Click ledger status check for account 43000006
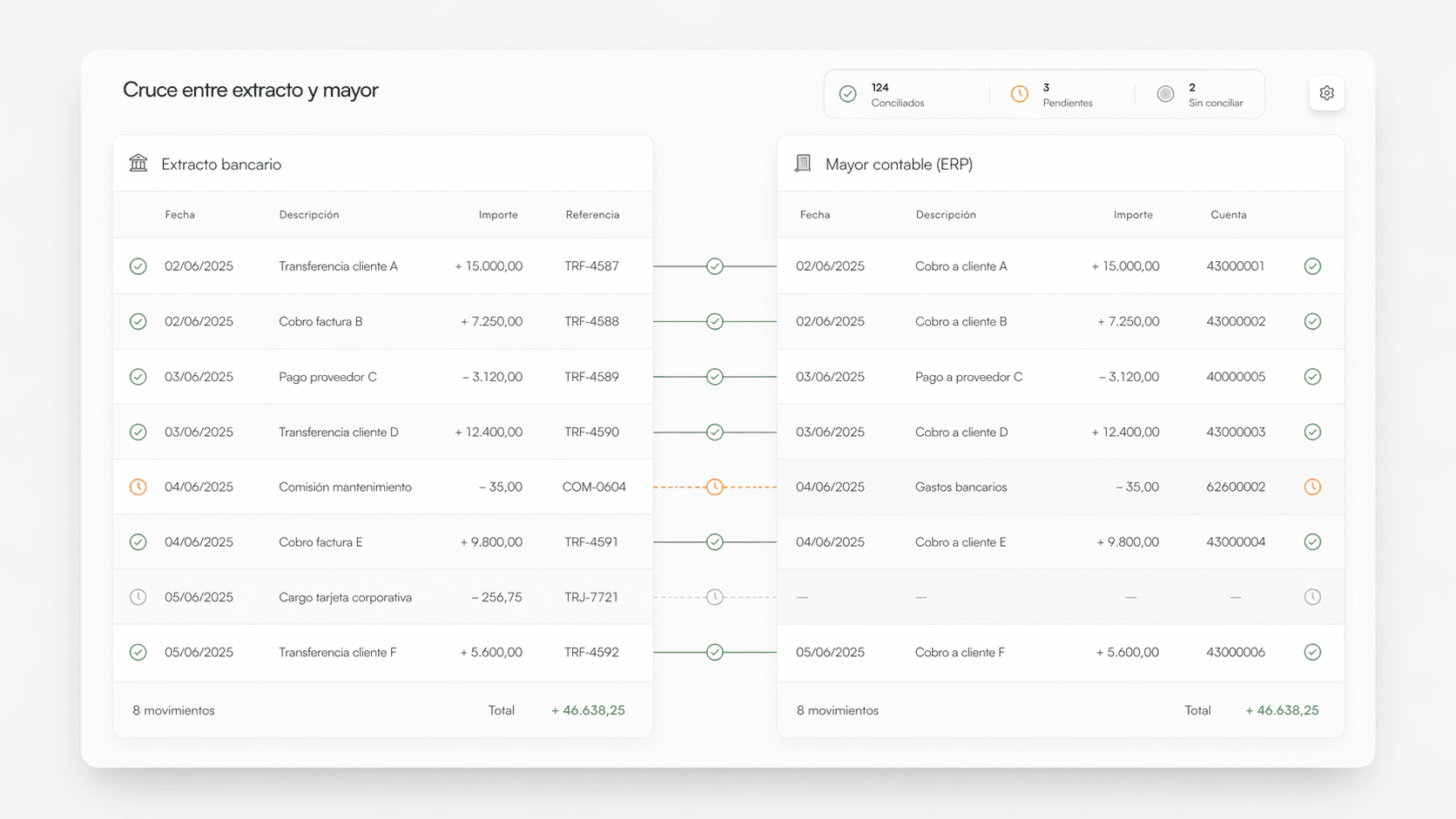This screenshot has height=819, width=1456. pyautogui.click(x=1312, y=652)
